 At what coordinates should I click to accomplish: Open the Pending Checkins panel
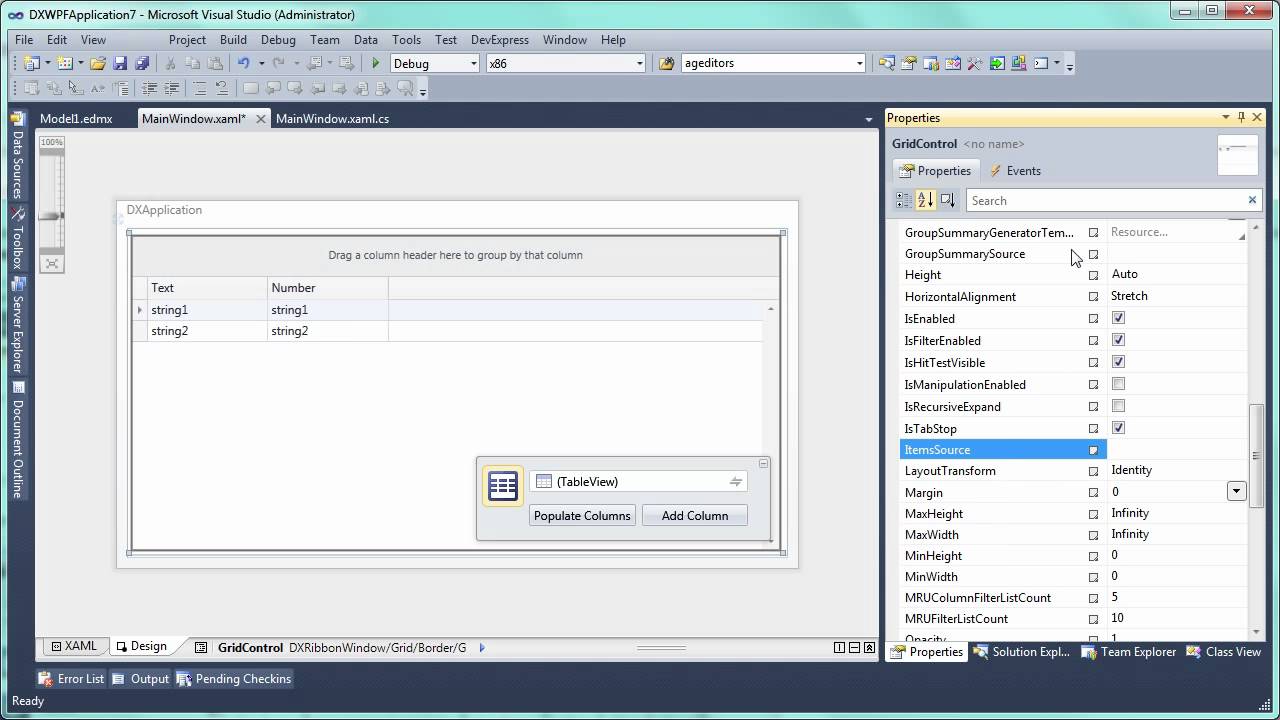coord(234,679)
